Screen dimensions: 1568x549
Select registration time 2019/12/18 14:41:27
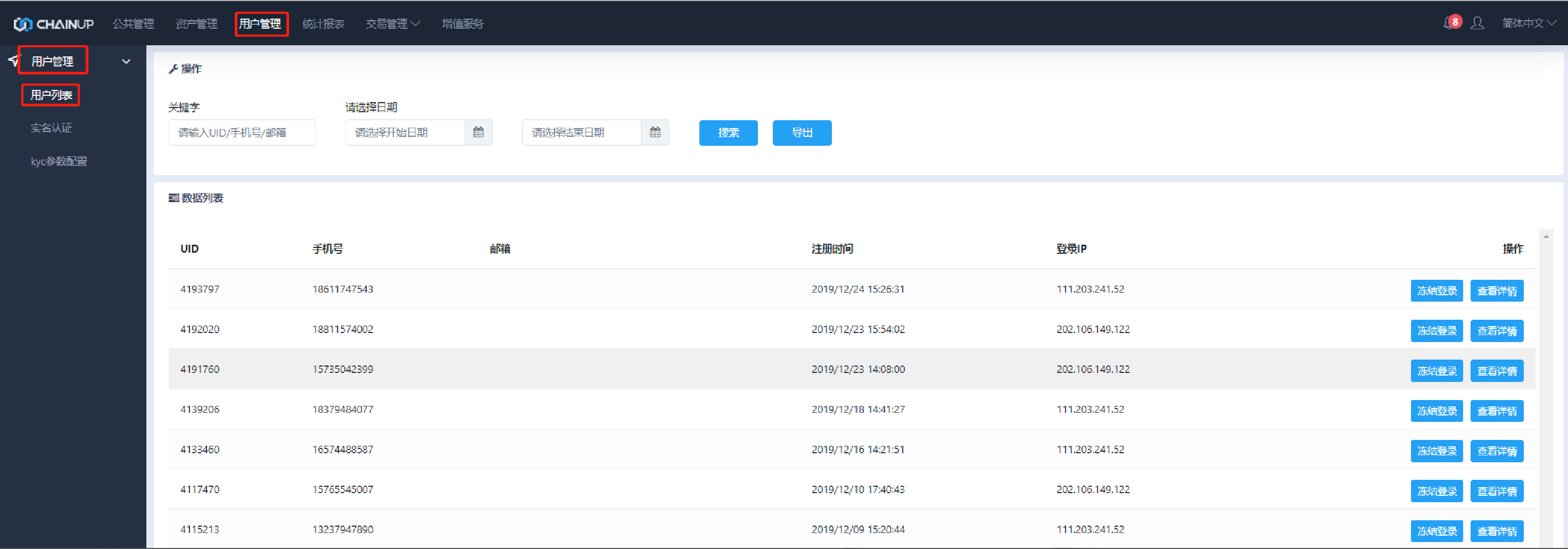[857, 410]
